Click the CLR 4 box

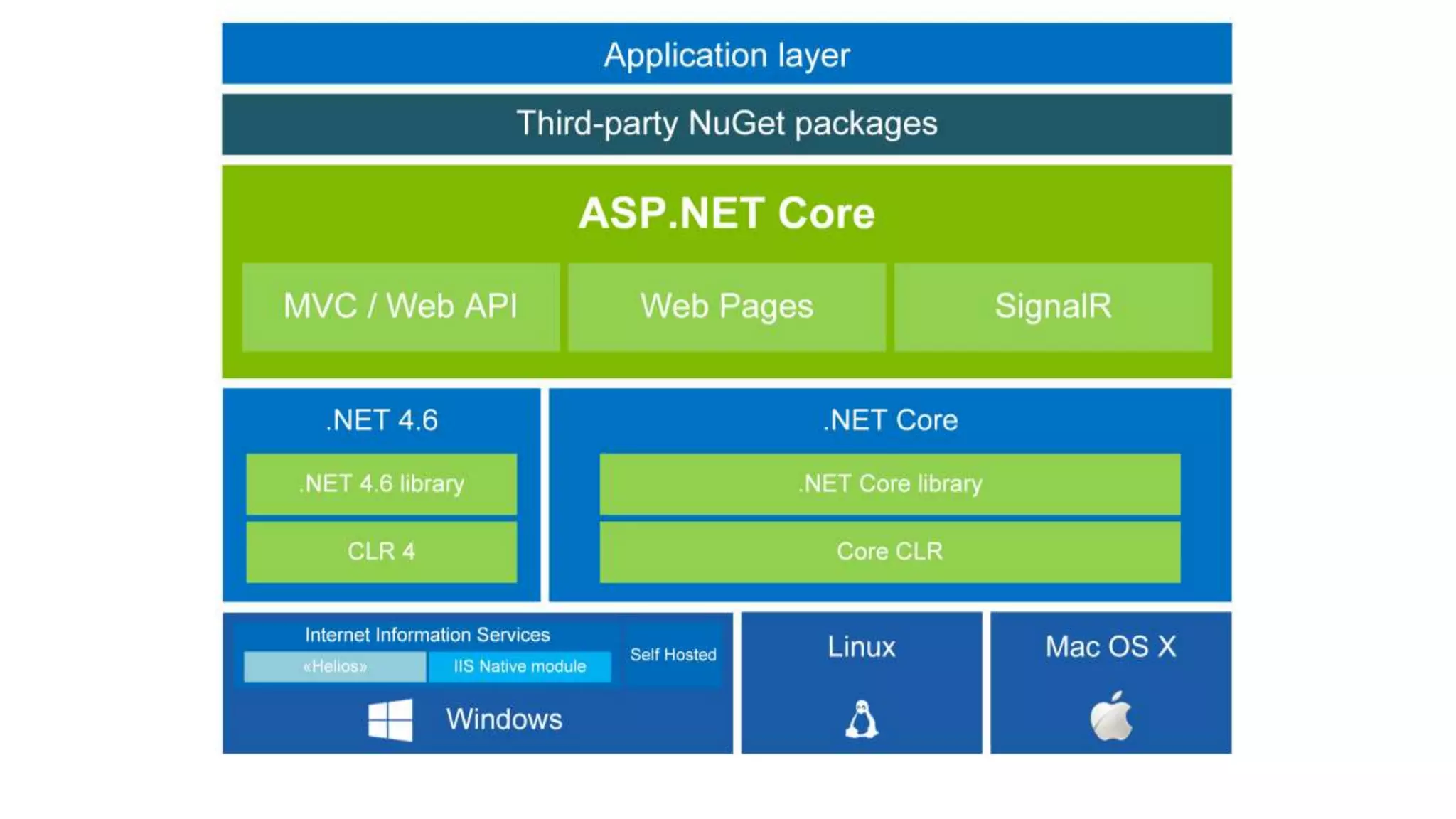point(382,552)
